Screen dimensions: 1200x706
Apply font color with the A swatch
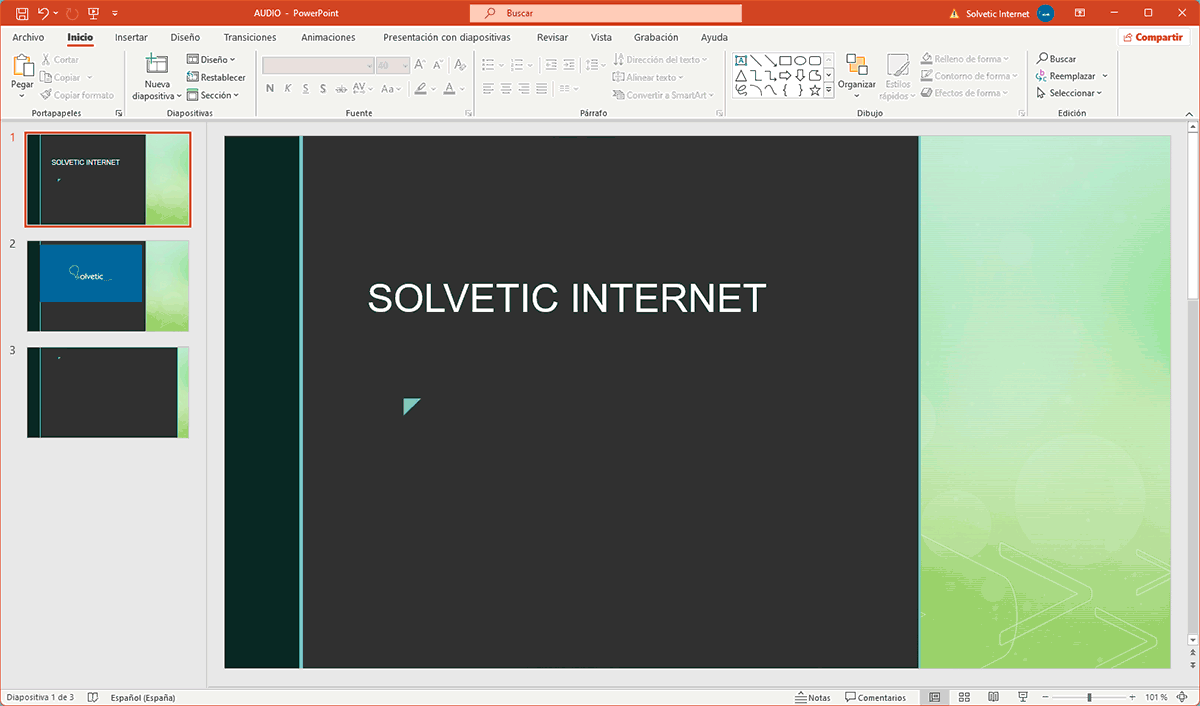(449, 89)
